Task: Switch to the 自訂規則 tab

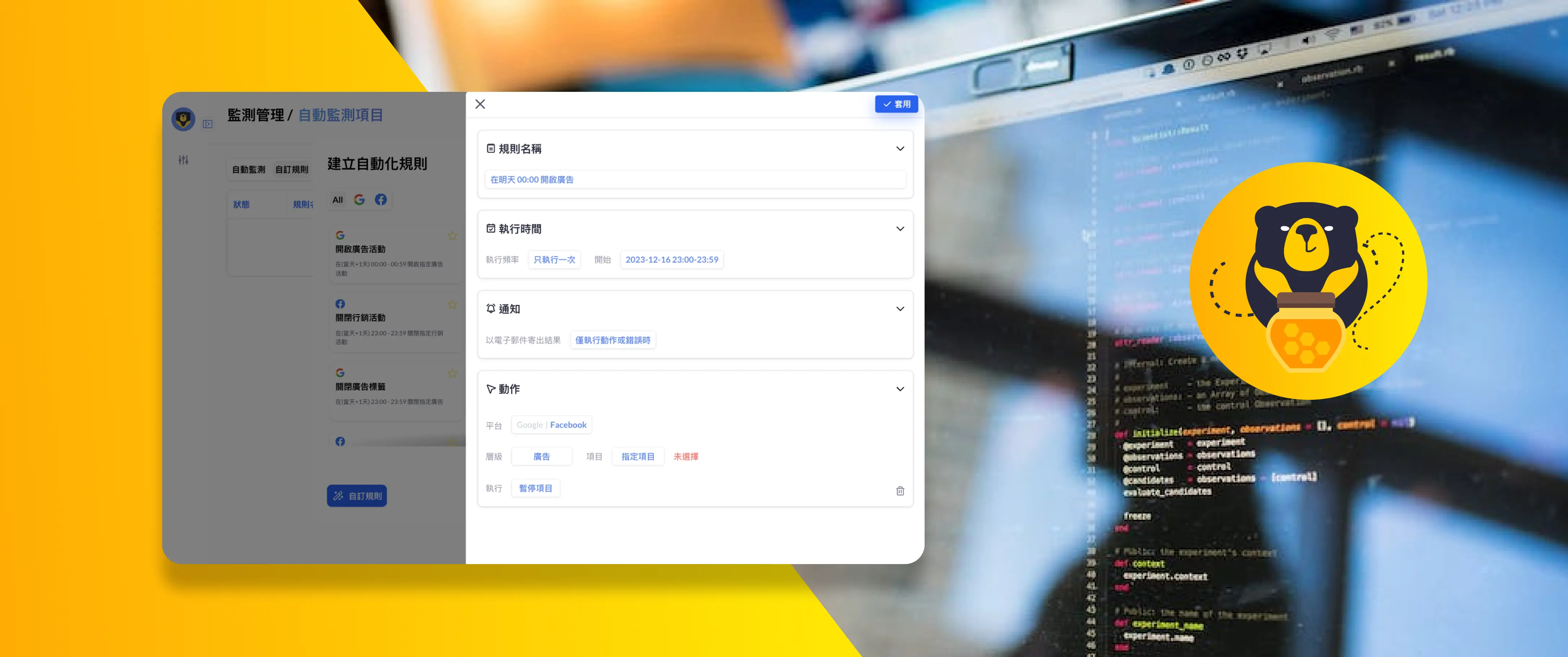Action: coord(292,170)
